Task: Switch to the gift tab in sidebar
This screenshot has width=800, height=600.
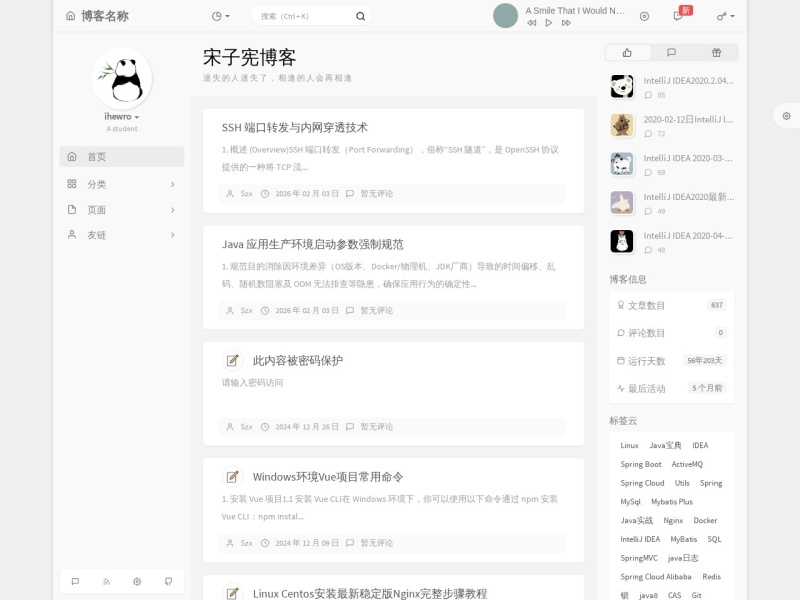Action: [716, 53]
